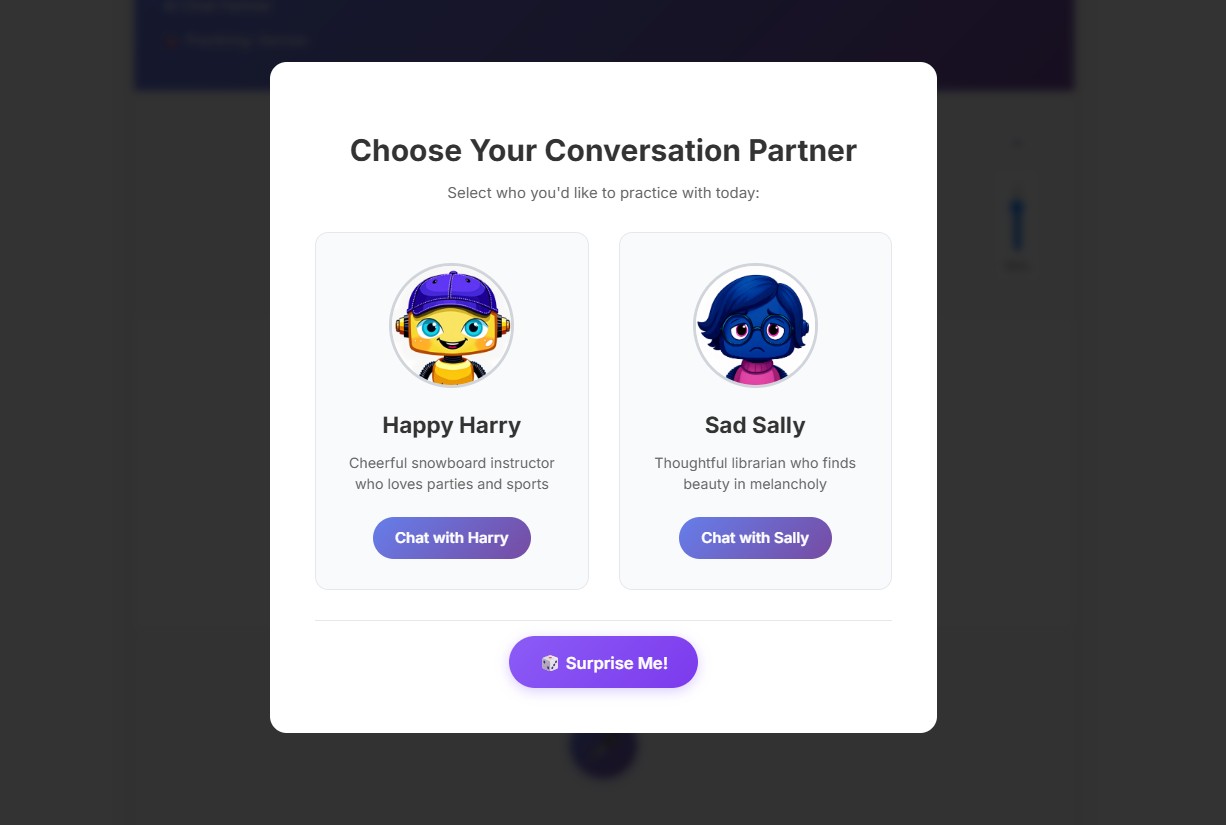Click the divider line above Surprise Me
Viewport: 1226px width, 825px height.
(x=603, y=620)
